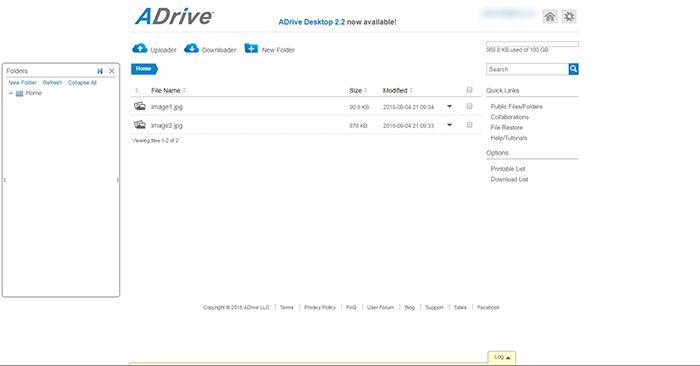Open Blog footer link
700x366 pixels.
tap(409, 308)
